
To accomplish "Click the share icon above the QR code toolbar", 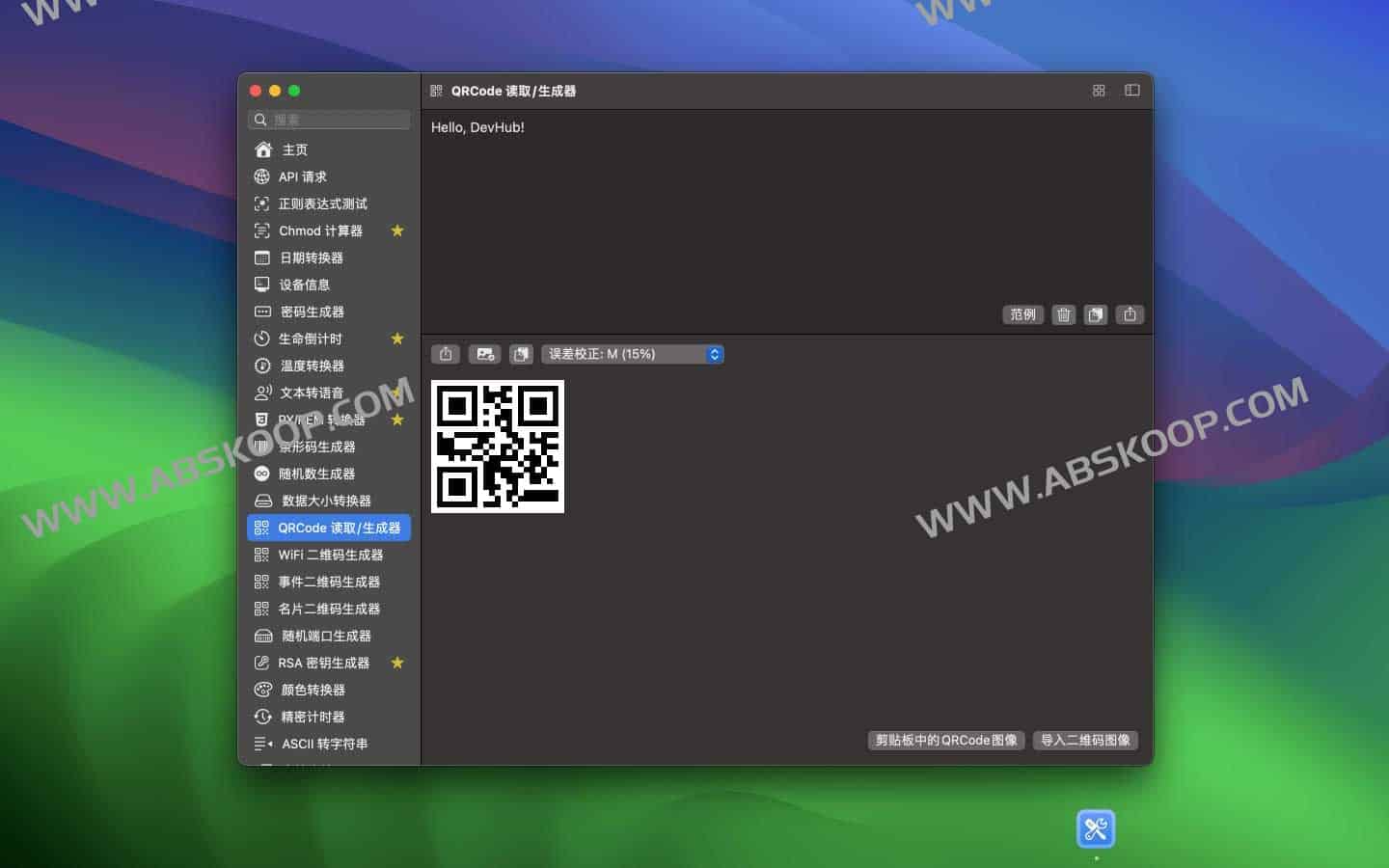I will pos(1130,314).
